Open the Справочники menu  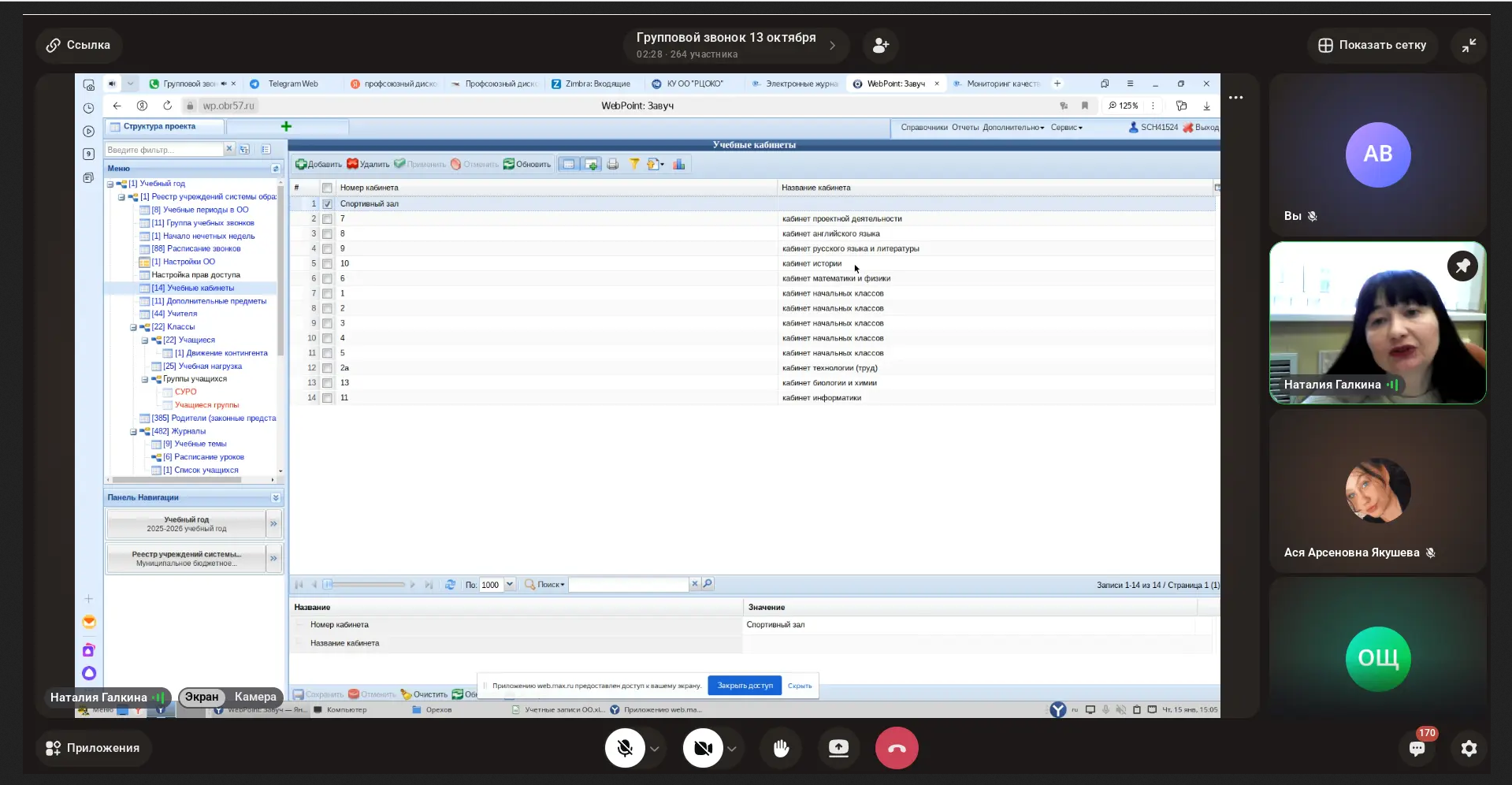pyautogui.click(x=923, y=128)
